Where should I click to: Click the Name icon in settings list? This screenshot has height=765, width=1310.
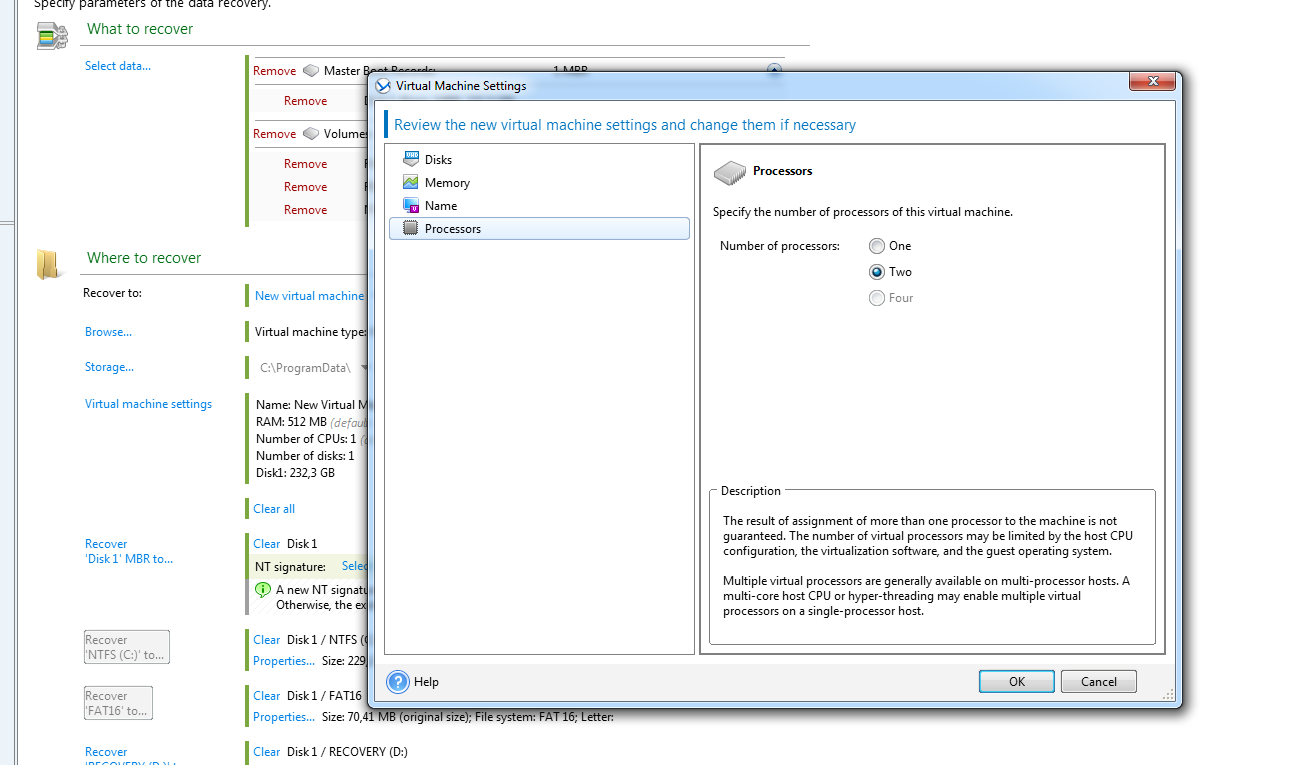[x=410, y=205]
